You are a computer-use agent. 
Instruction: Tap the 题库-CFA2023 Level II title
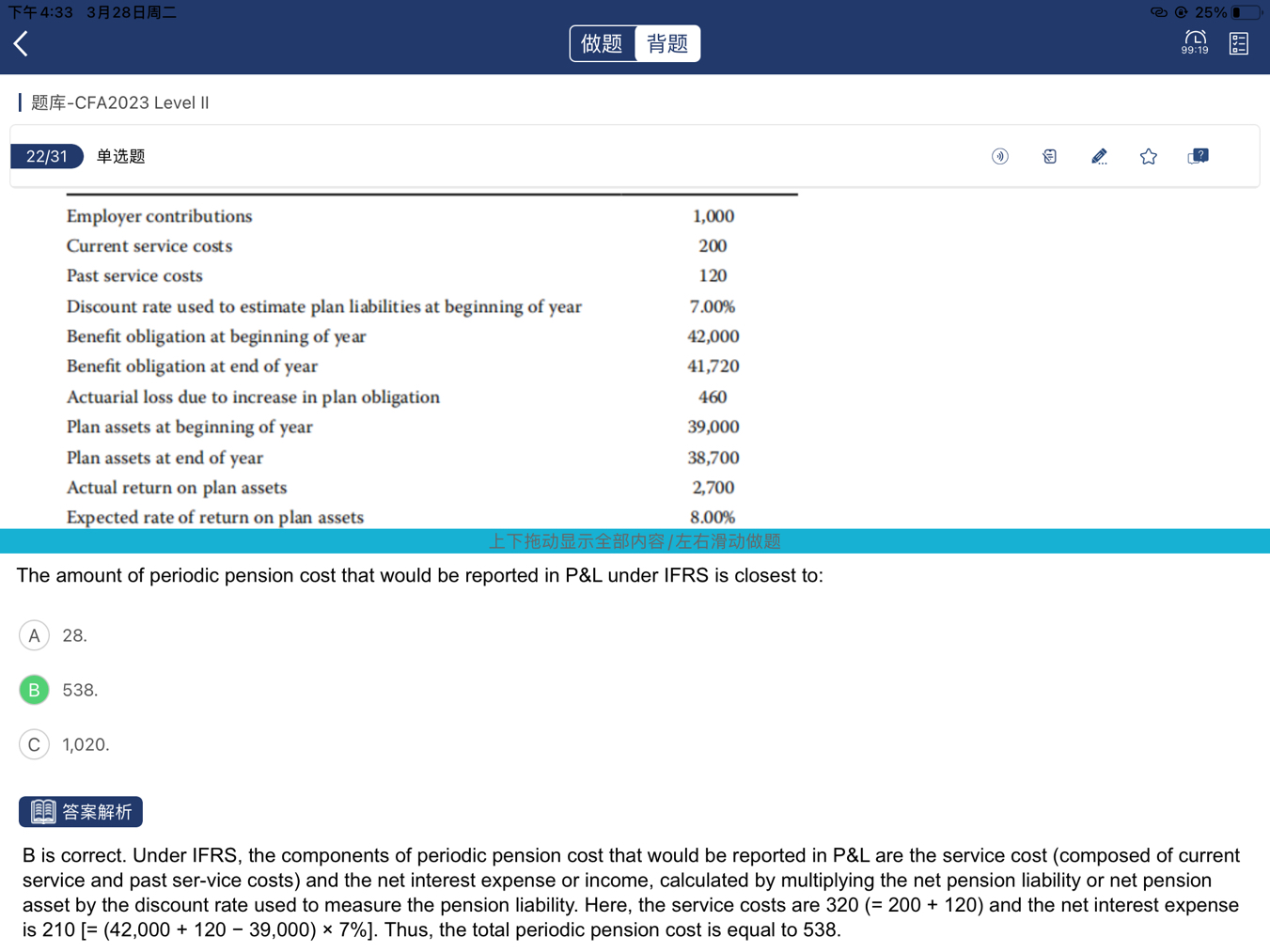click(119, 102)
